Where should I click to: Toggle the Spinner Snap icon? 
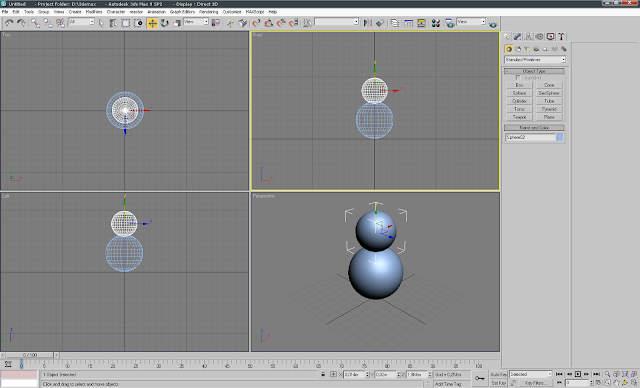293,23
